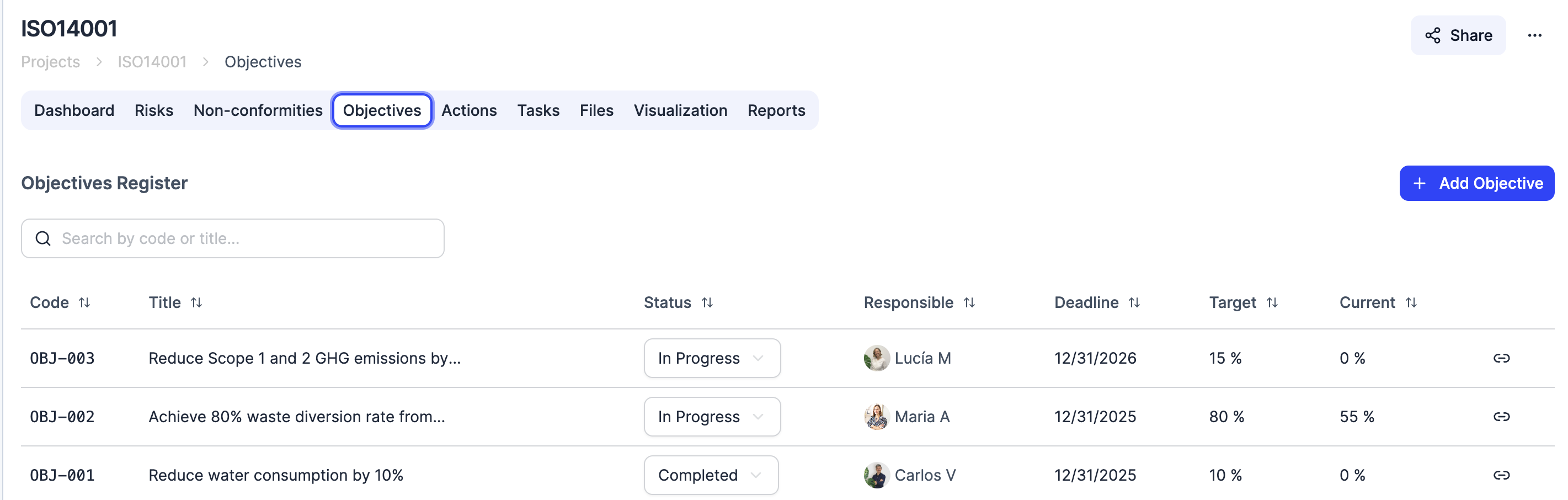Click the link icon on OBJ-001 row
Screen dimensions: 1568x500
coord(1502,475)
